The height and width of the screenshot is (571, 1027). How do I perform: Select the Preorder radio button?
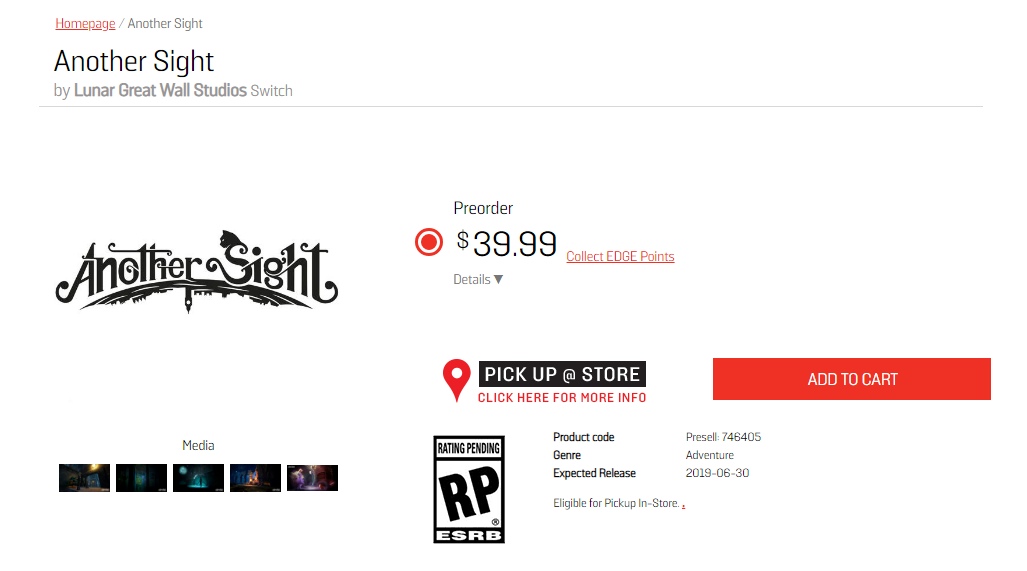pyautogui.click(x=429, y=242)
